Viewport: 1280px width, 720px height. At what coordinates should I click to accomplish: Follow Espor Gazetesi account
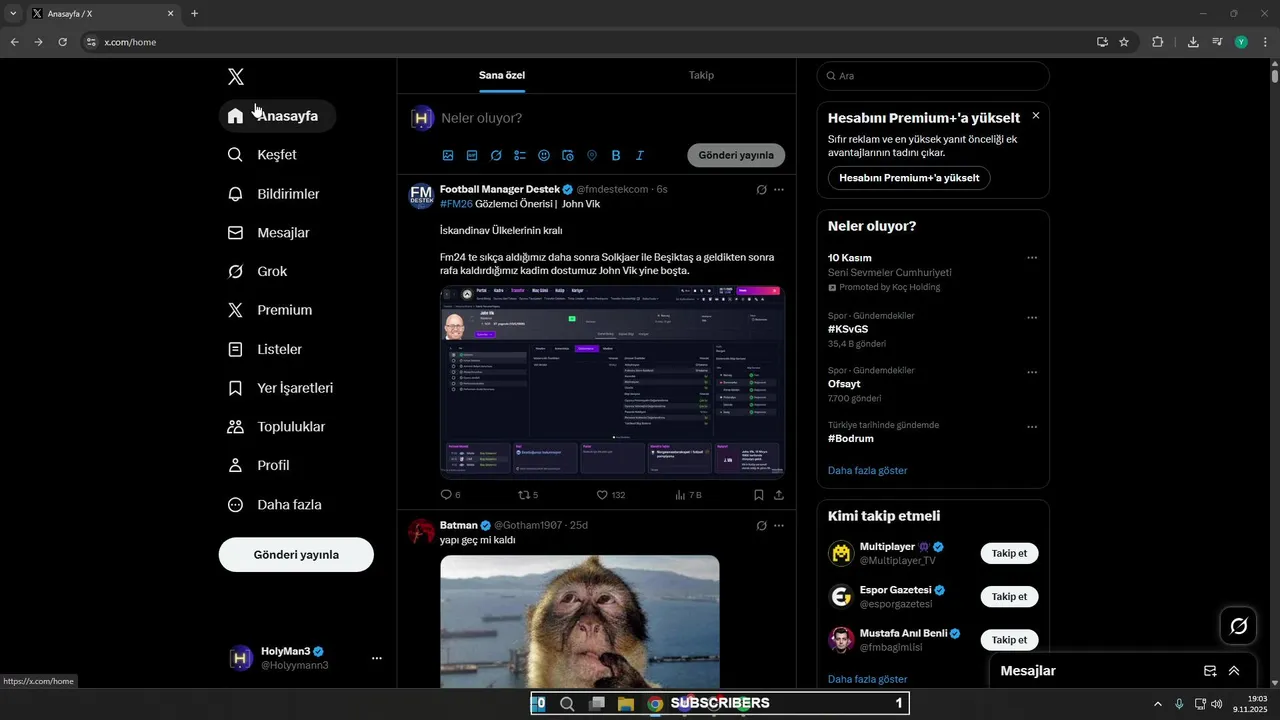point(1009,597)
